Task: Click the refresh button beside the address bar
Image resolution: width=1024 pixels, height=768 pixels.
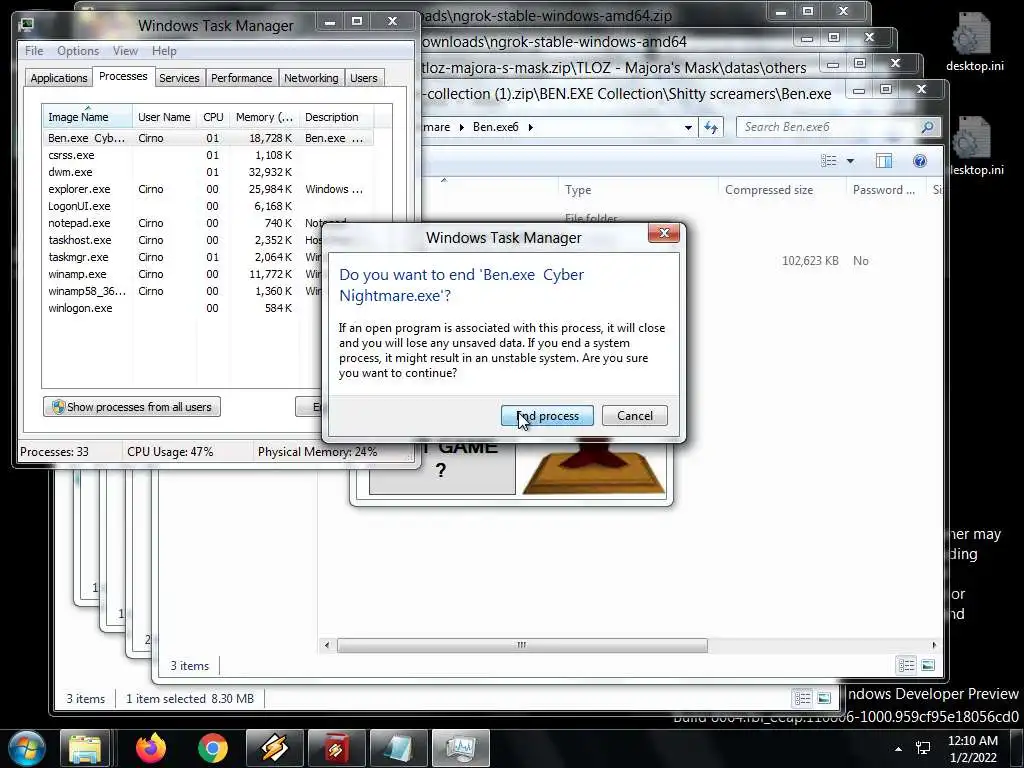Action: click(711, 127)
